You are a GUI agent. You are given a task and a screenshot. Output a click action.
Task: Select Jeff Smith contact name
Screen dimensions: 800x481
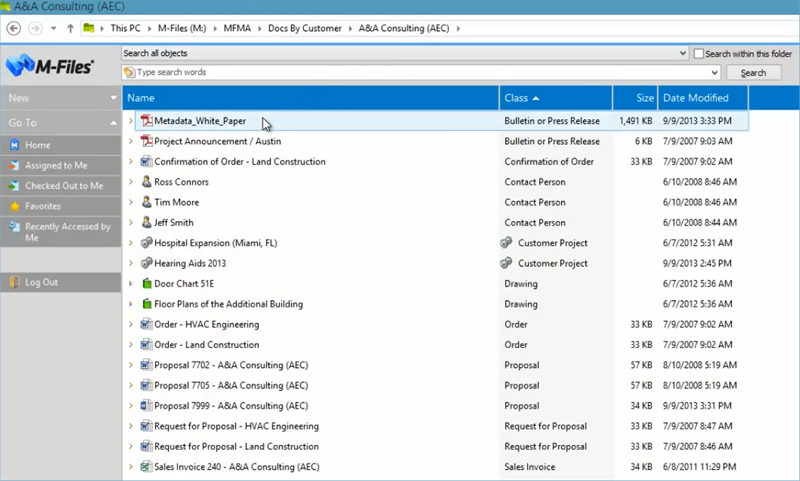(174, 223)
